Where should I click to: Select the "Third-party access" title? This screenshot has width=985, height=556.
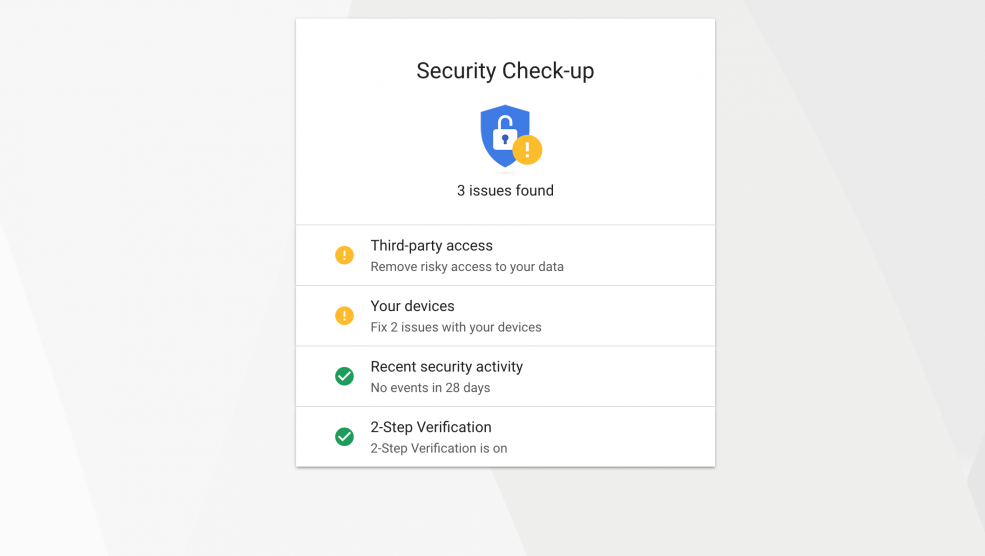pos(431,245)
